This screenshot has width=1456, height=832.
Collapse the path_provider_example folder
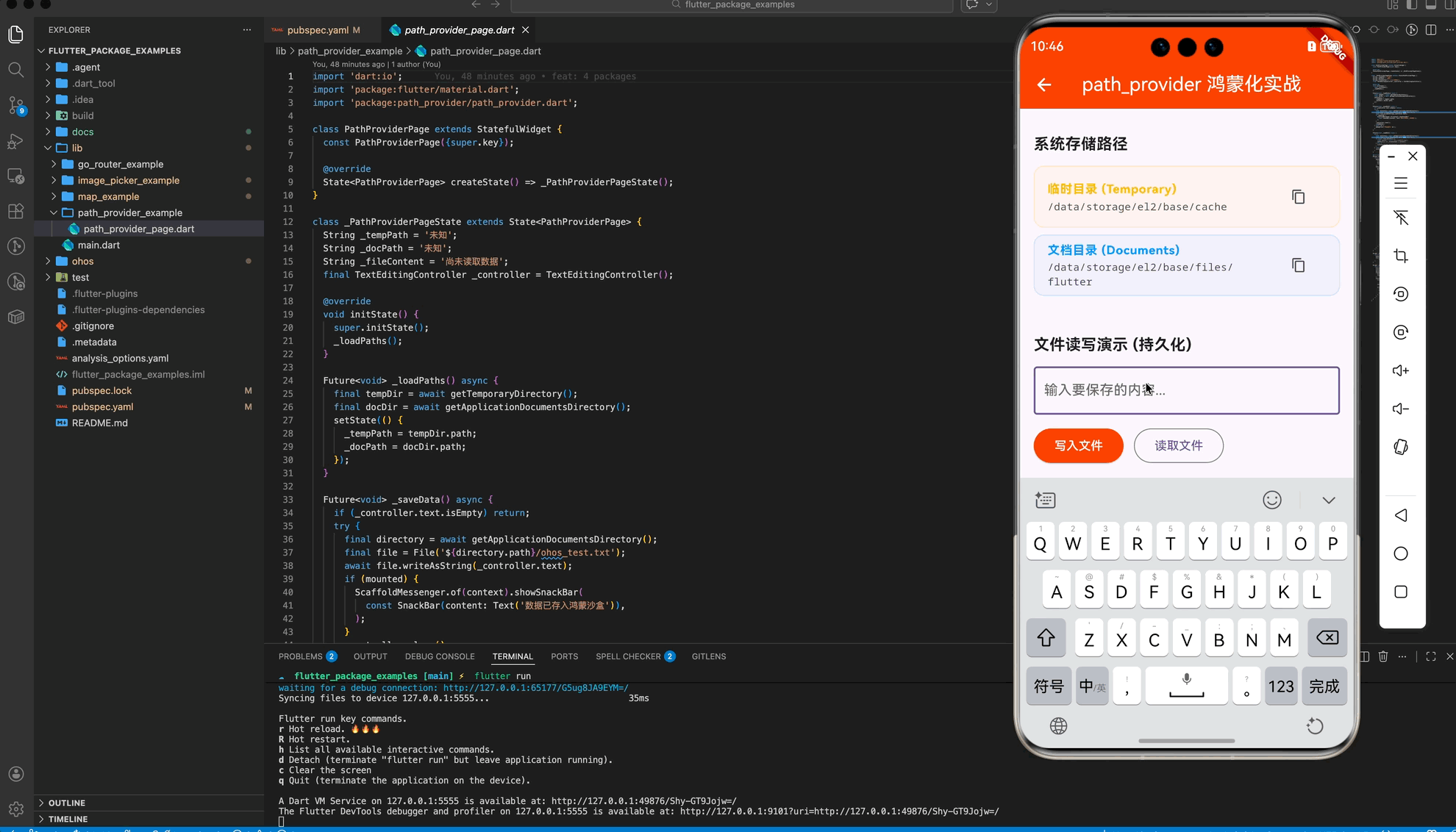coord(129,212)
